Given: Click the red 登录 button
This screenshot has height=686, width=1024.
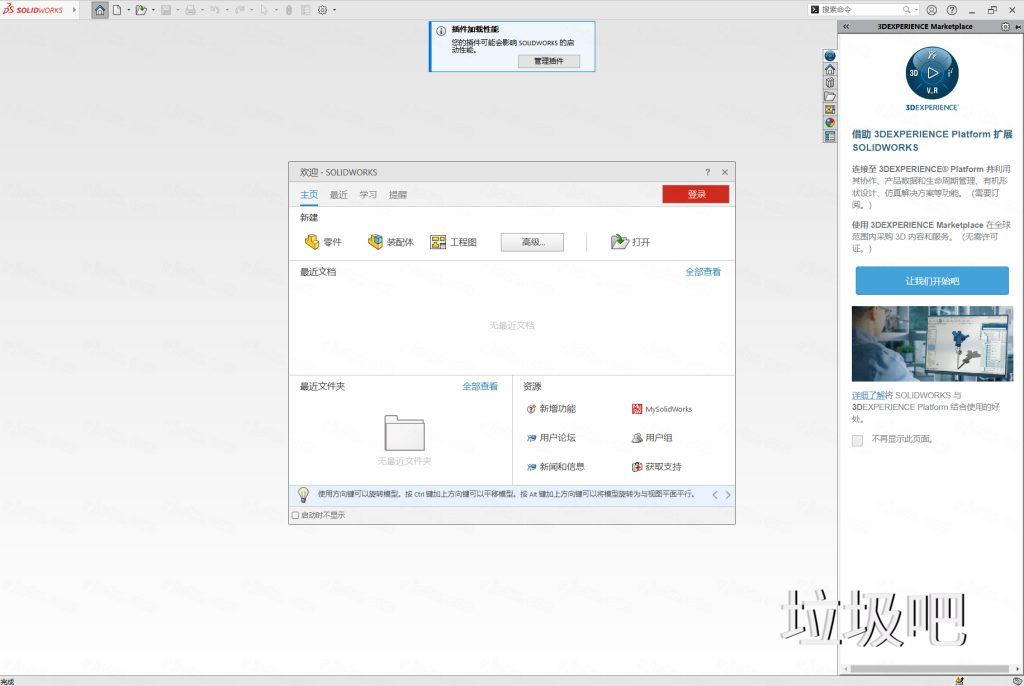Looking at the screenshot, I should point(696,193).
